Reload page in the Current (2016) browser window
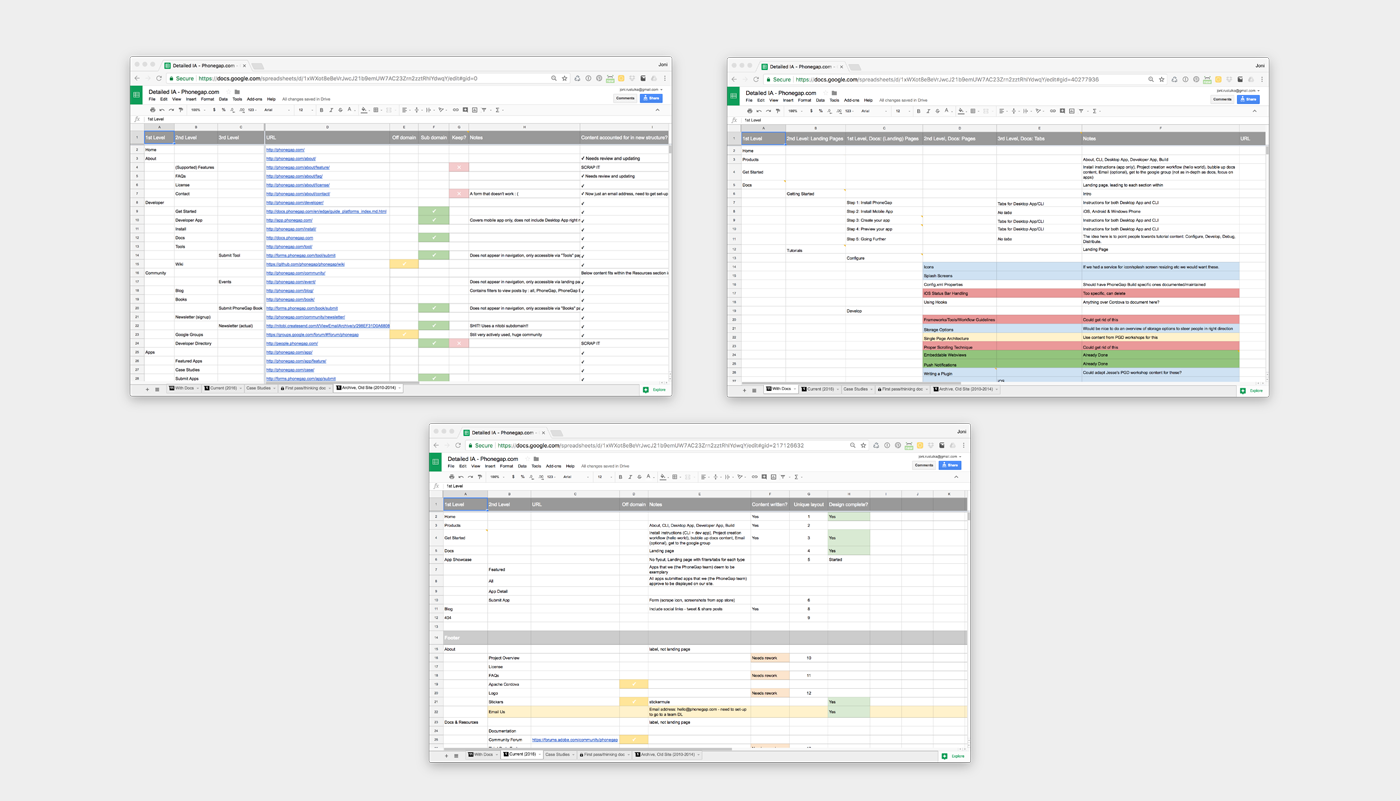The image size is (1400, 801). tap(458, 445)
